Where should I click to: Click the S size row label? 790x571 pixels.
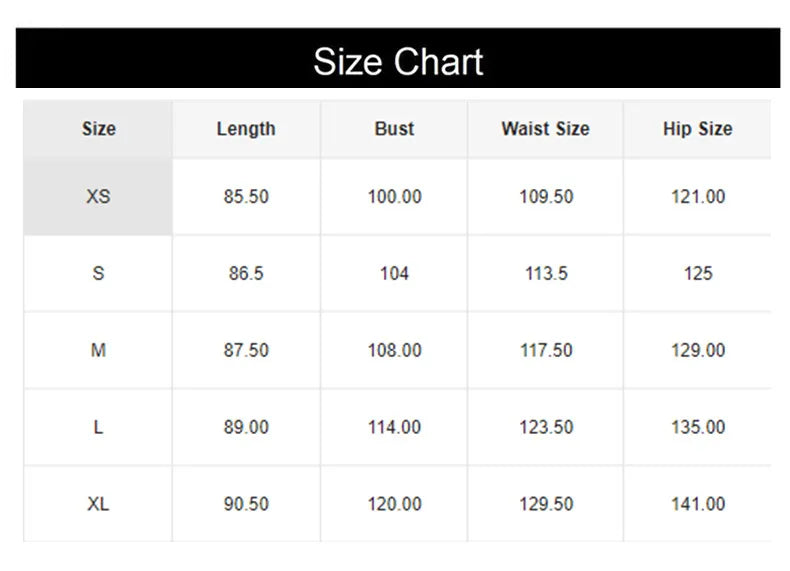(98, 273)
